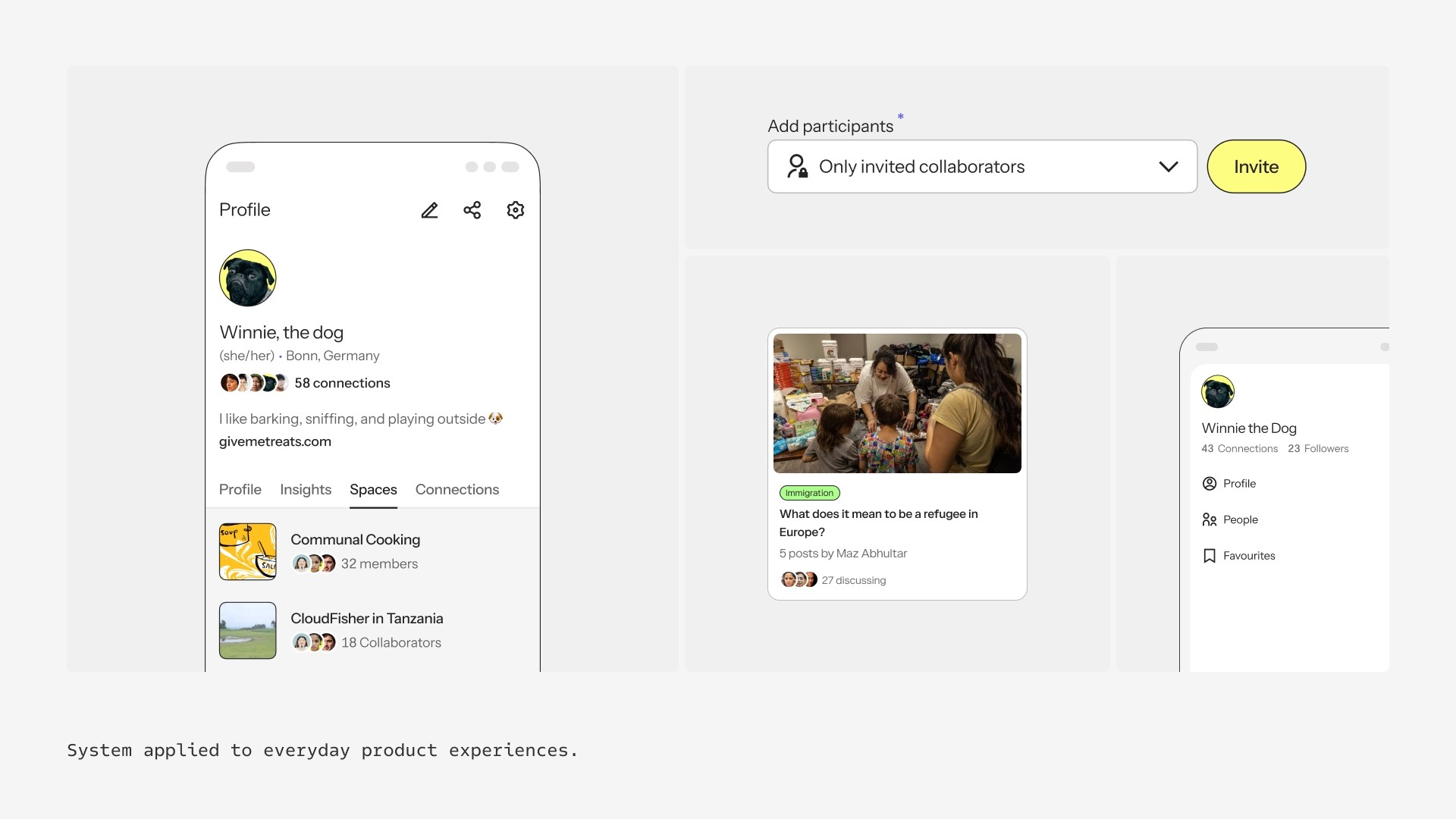Screen dimensions: 1456x819
Task: Click the share icon in Profile header
Action: click(472, 210)
